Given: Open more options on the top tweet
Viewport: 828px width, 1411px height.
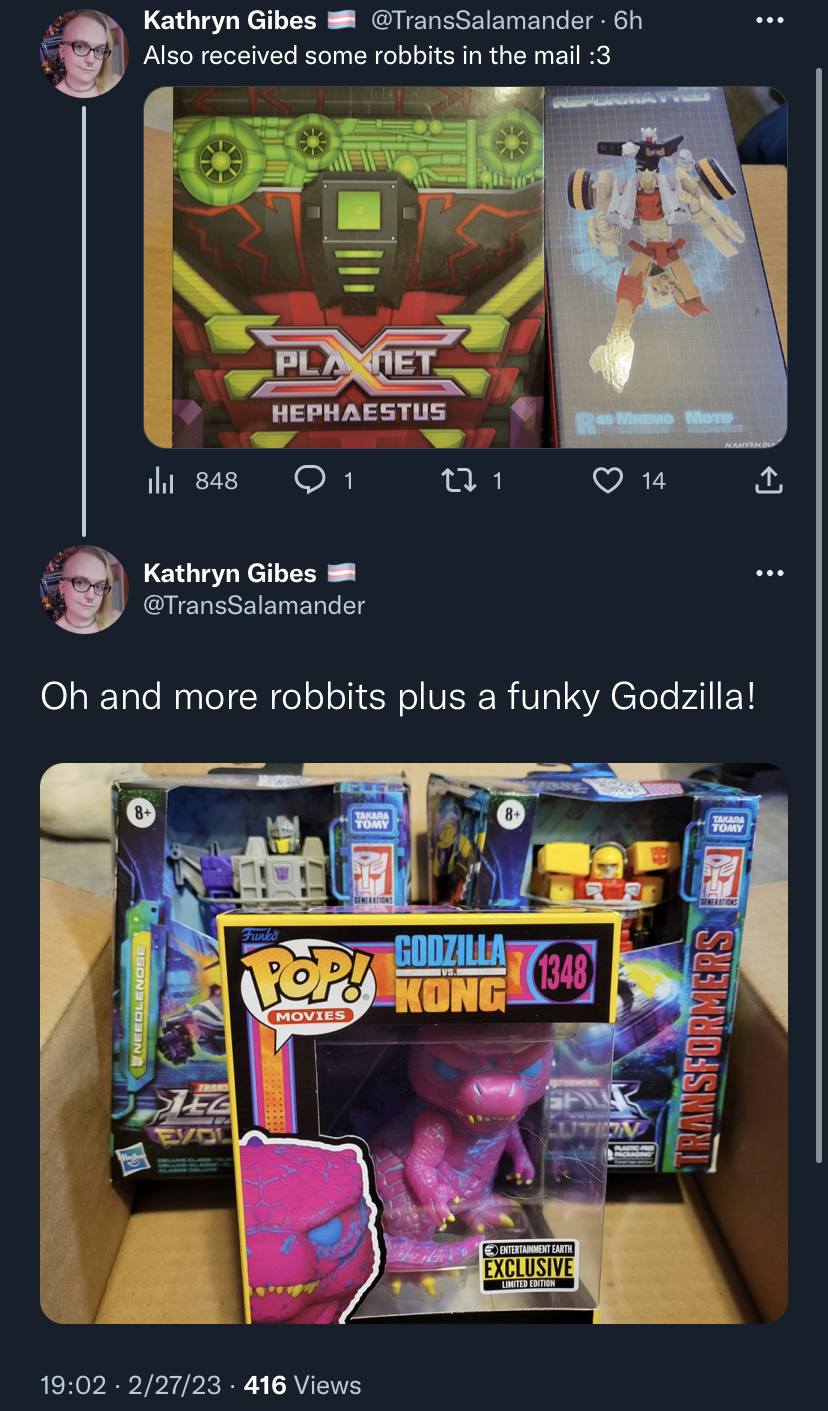Looking at the screenshot, I should tap(766, 21).
